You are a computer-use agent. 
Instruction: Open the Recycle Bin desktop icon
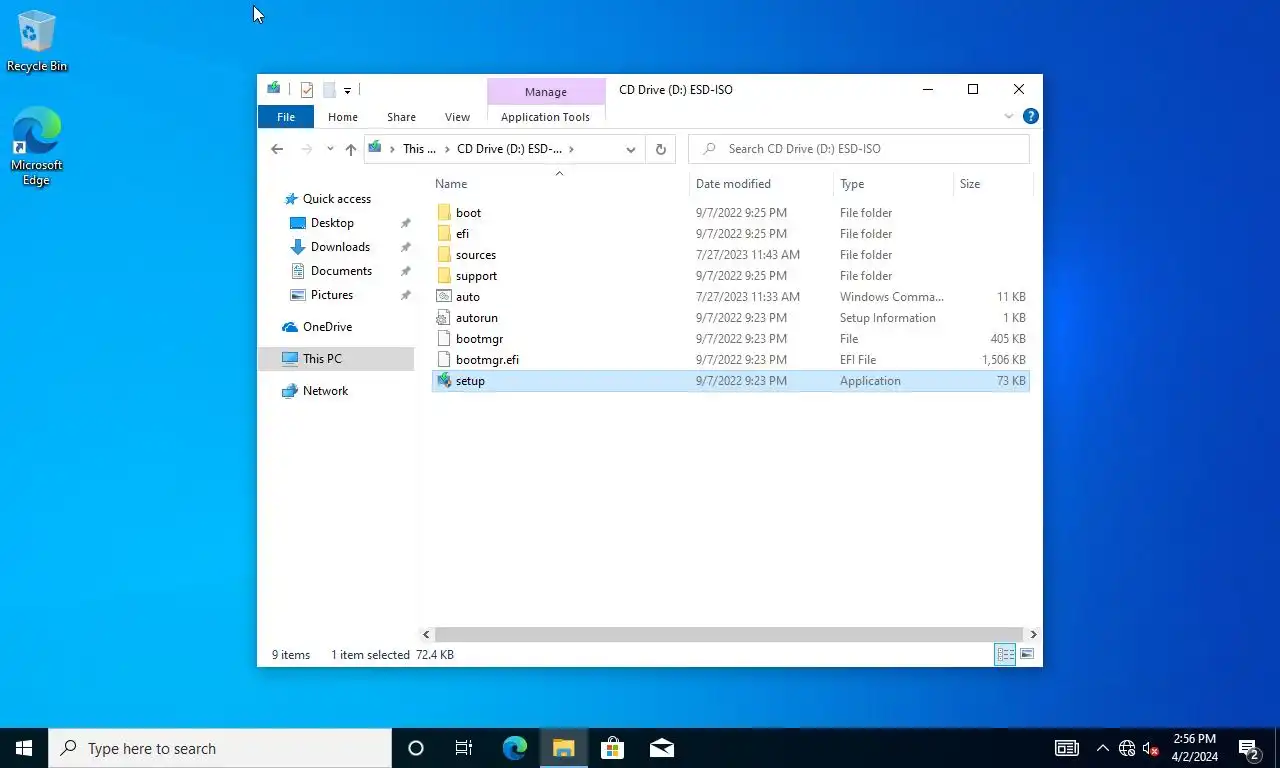(37, 41)
